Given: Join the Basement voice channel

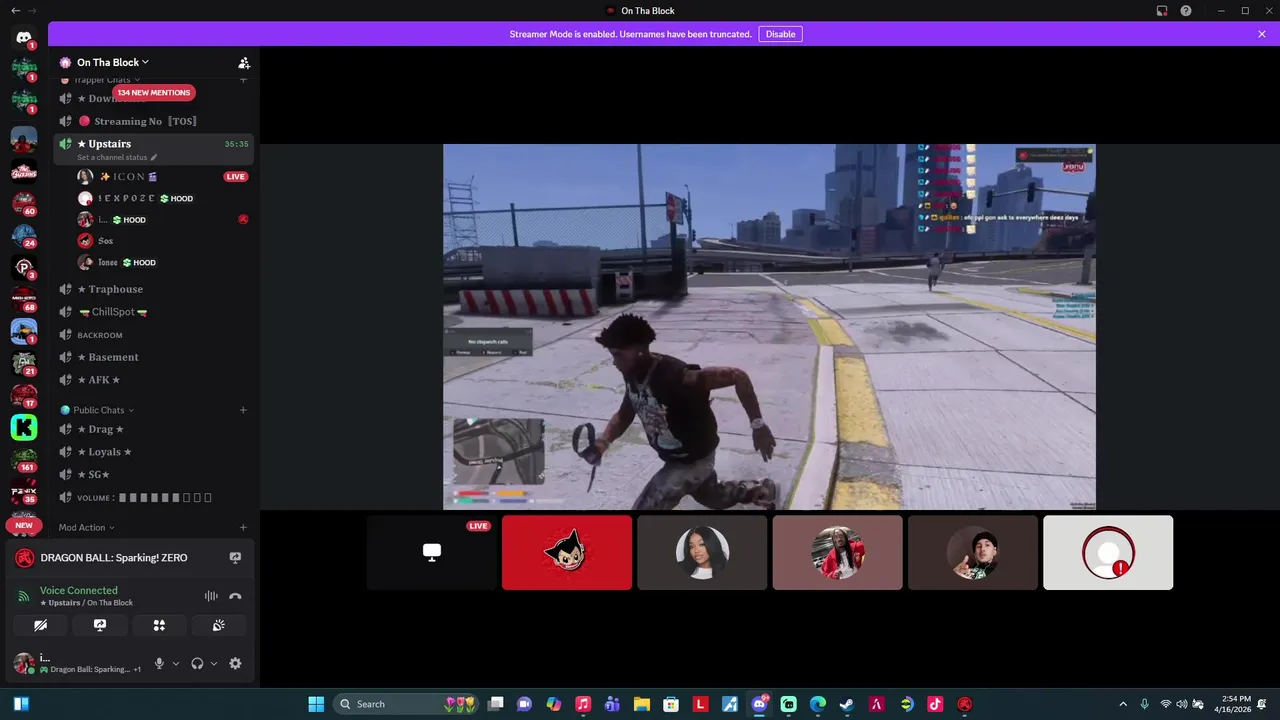Looking at the screenshot, I should 153,357.
